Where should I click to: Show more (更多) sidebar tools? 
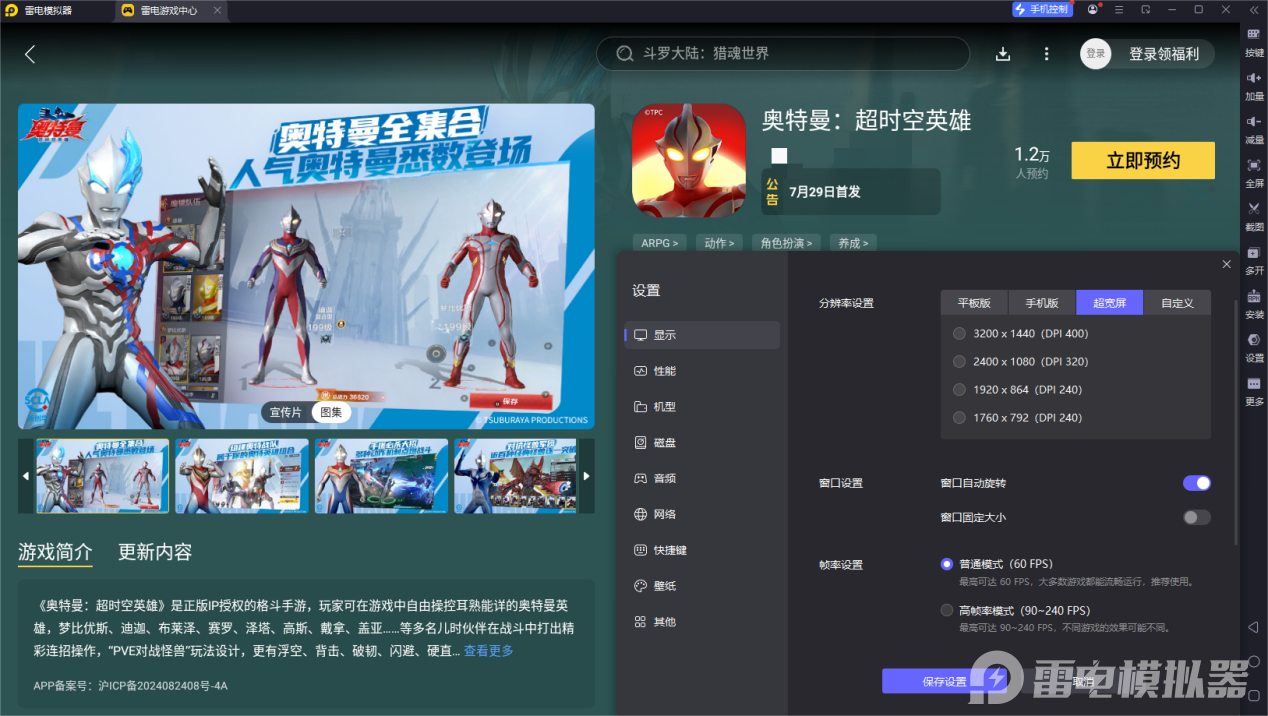pyautogui.click(x=1254, y=390)
